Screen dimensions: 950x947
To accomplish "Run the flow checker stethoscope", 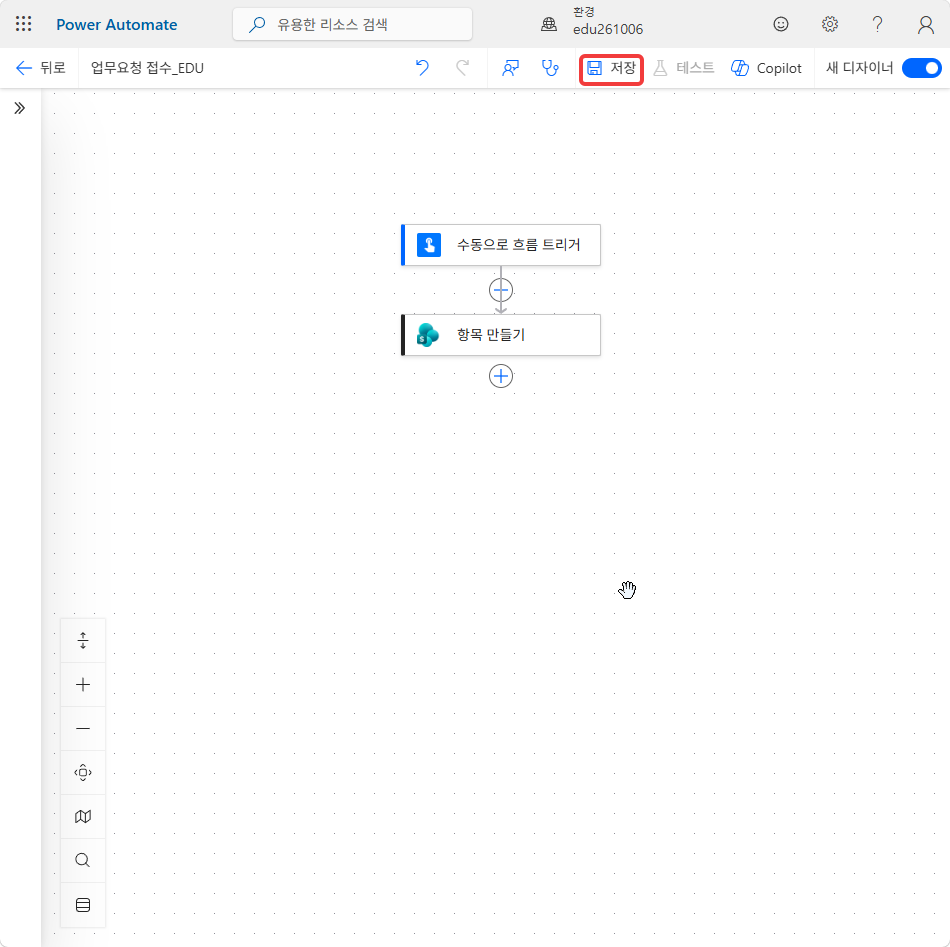I will tap(550, 68).
